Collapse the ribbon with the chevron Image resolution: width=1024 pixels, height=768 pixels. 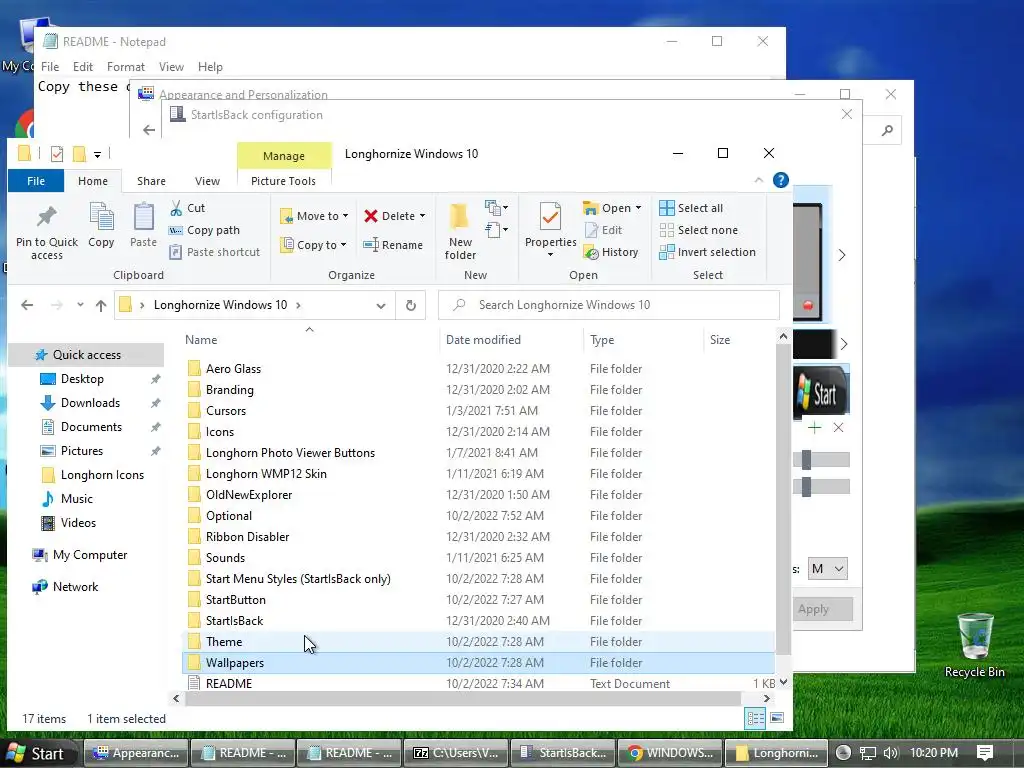point(758,180)
